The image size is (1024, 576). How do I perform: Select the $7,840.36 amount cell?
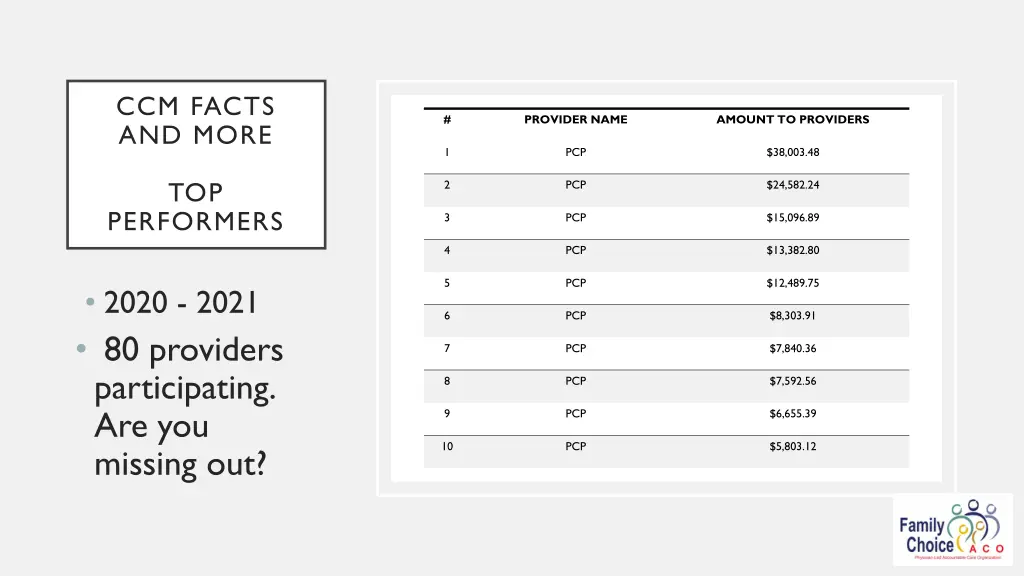point(793,348)
